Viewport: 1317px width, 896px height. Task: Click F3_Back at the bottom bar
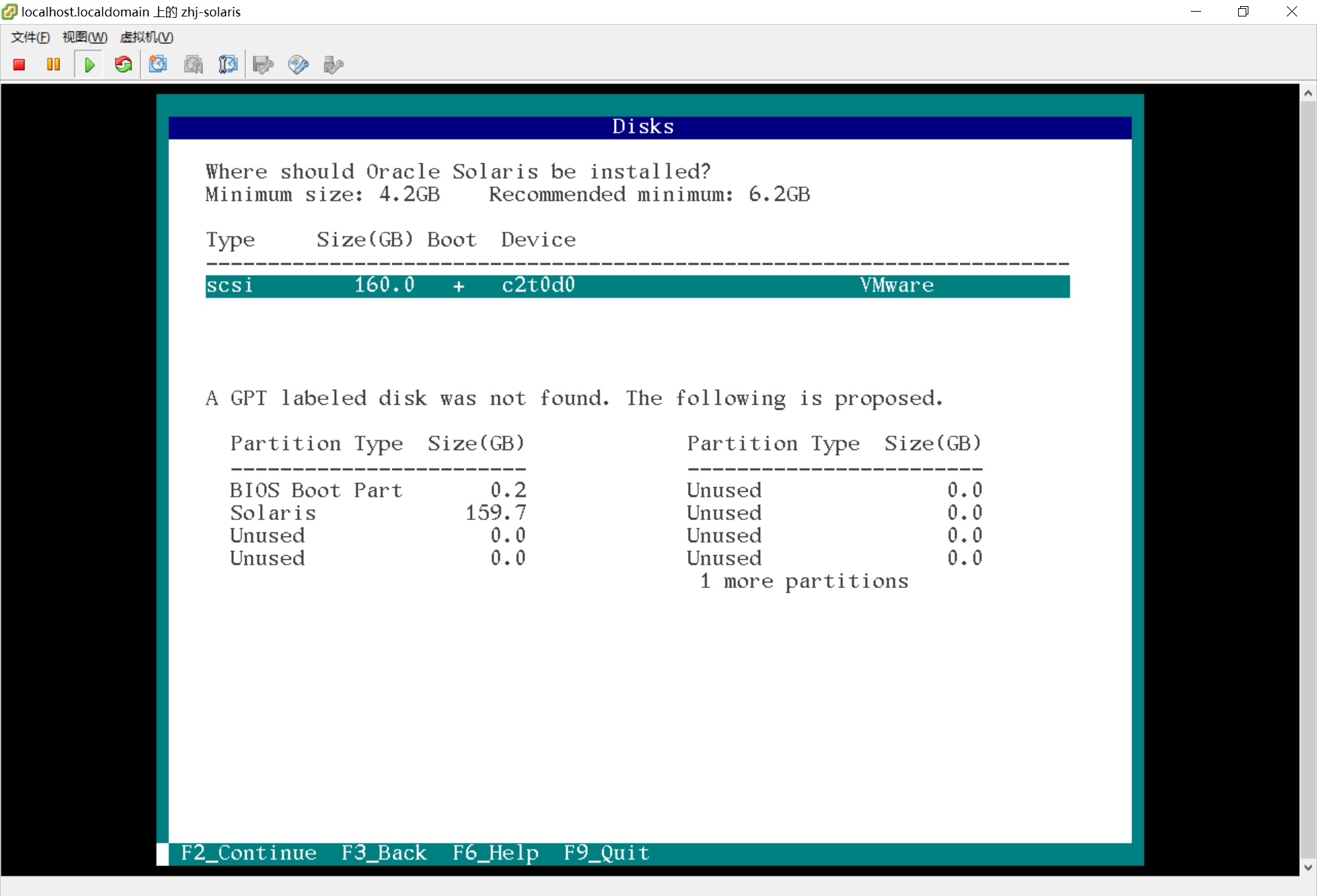[383, 853]
